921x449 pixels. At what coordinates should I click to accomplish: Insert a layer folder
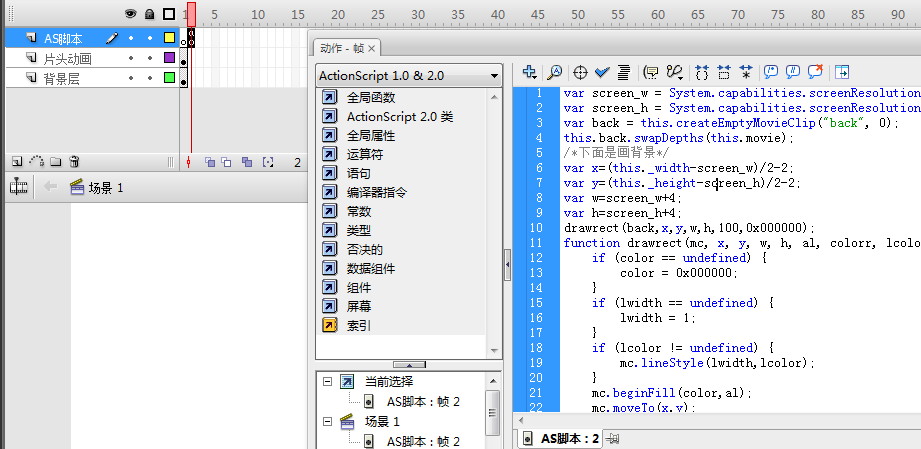pyautogui.click(x=55, y=161)
